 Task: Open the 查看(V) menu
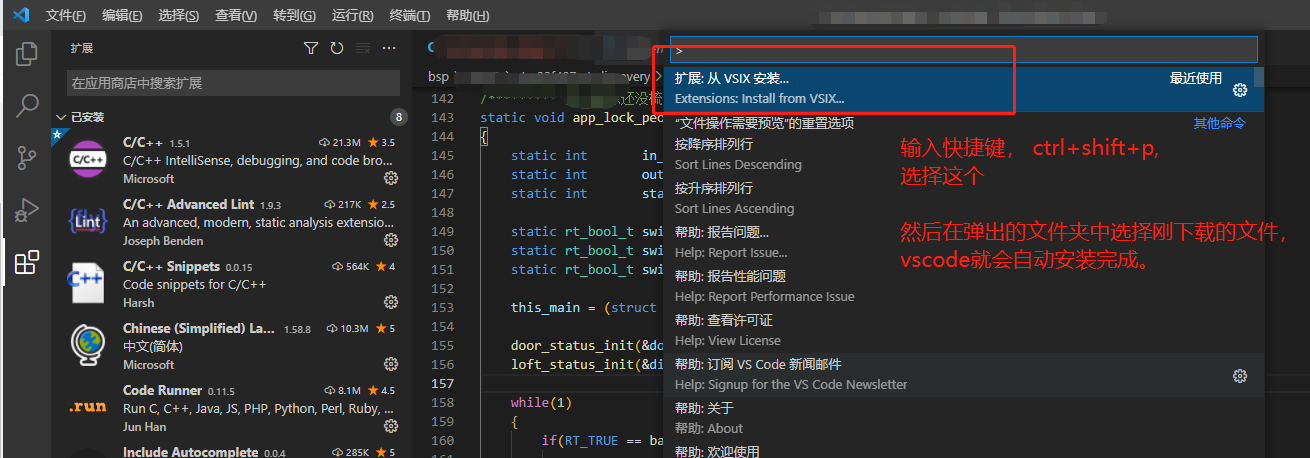click(236, 16)
